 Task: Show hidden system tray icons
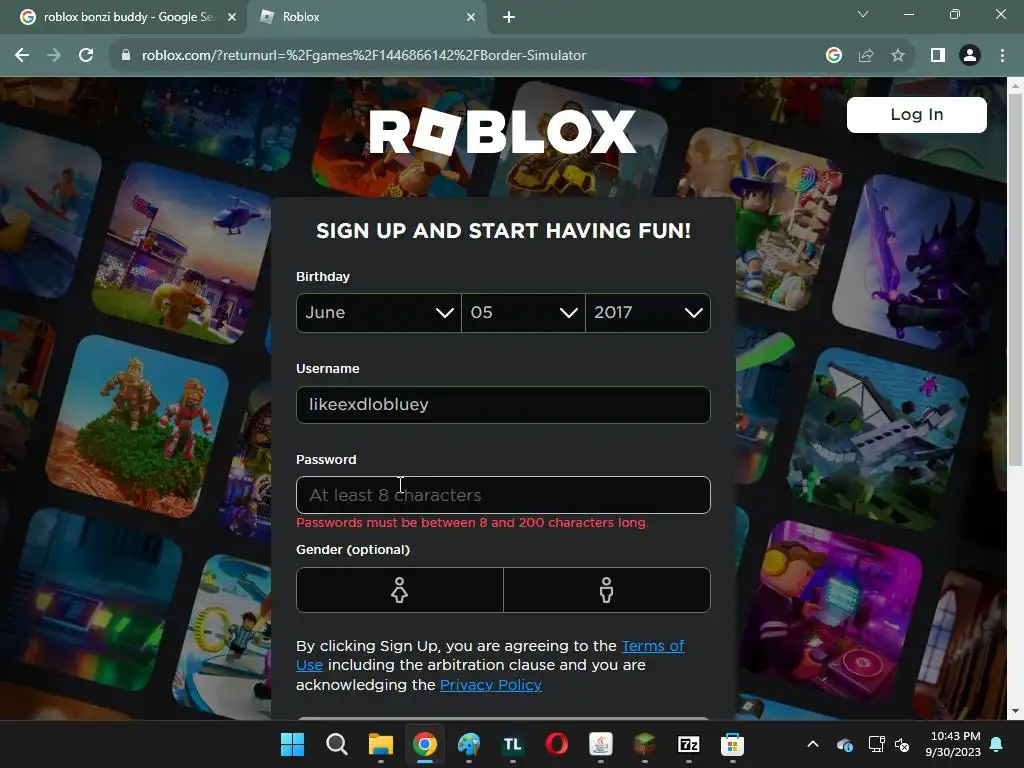(813, 744)
